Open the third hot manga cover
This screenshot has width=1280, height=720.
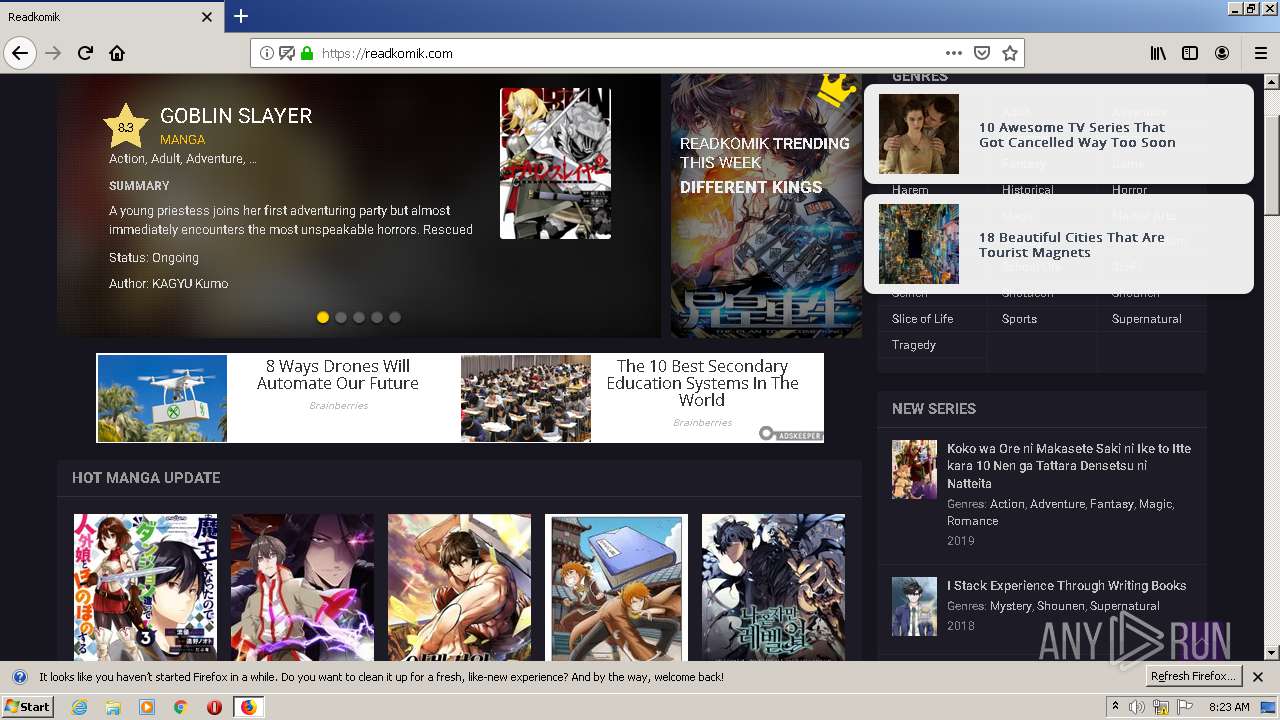(x=459, y=587)
